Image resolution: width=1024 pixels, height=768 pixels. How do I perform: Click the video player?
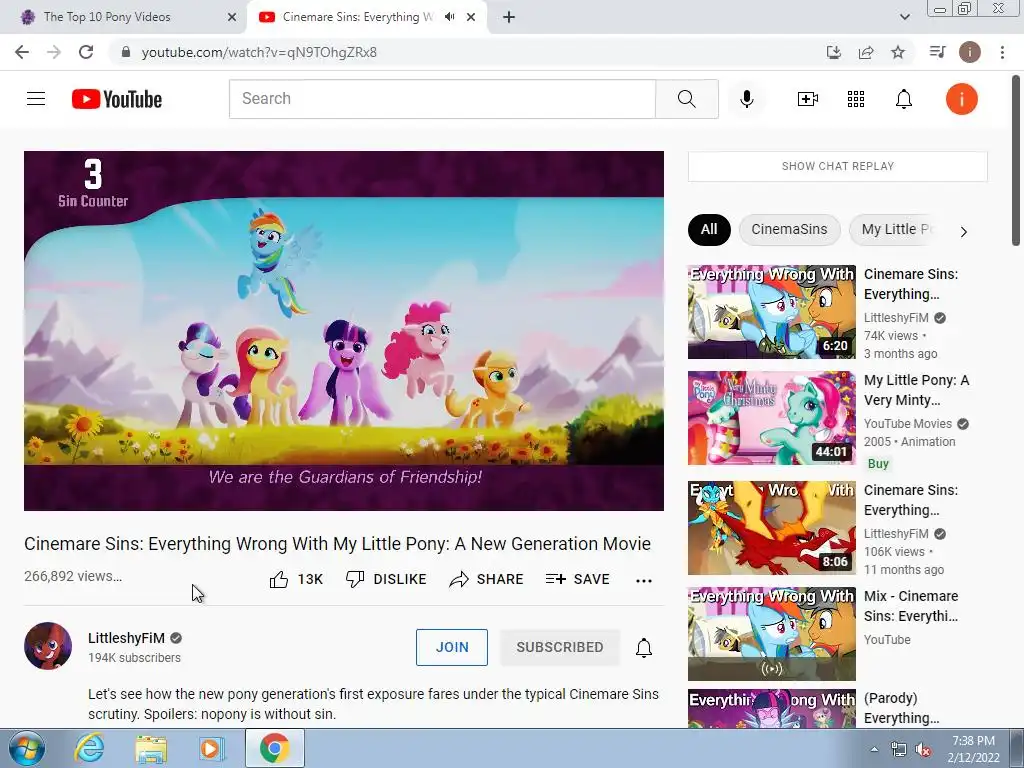point(344,330)
